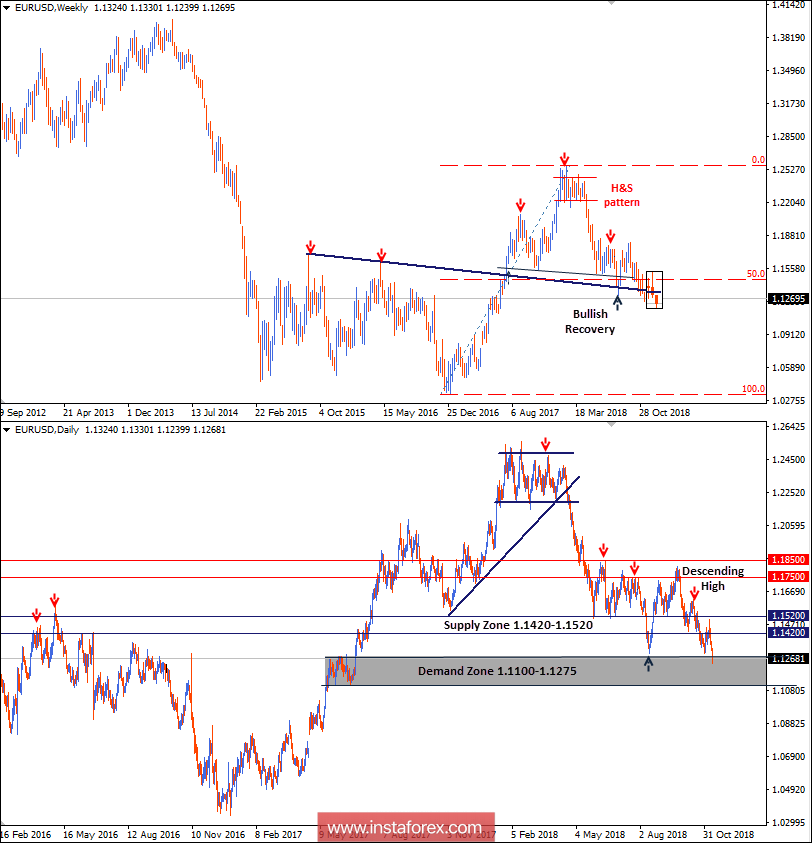Click the 1.24500 value on daily price scale
This screenshot has width=812, height=843.
789,460
